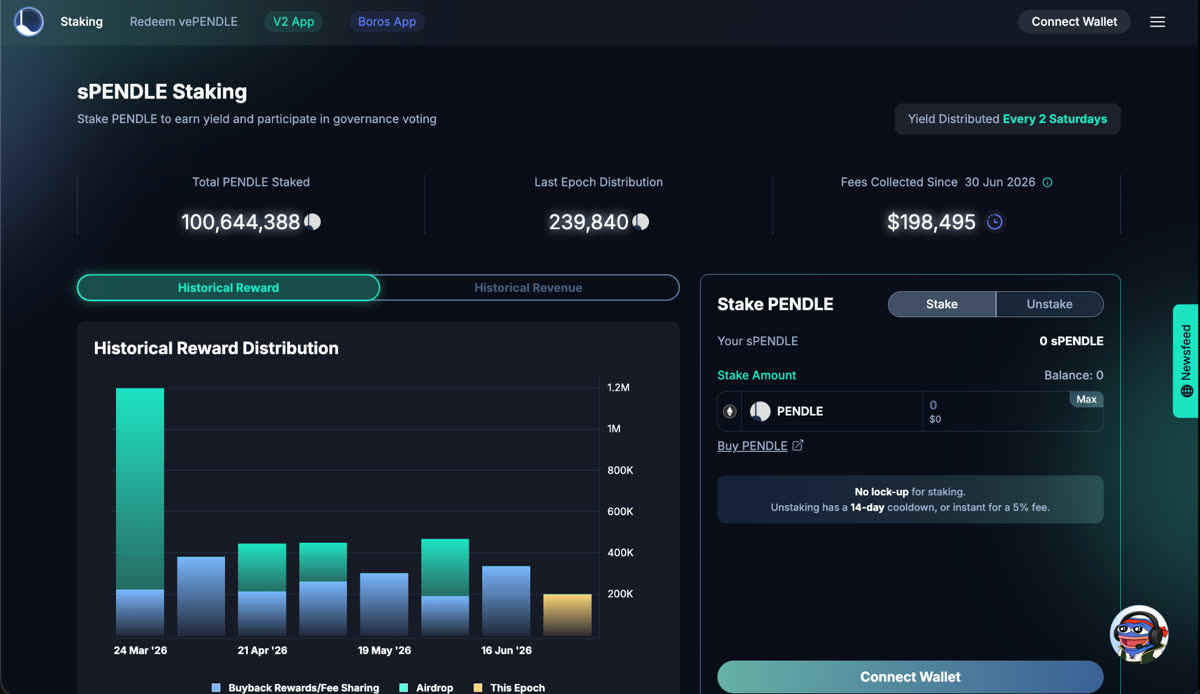
Task: Click the 21 Apr '26 chart bar
Action: pyautogui.click(x=262, y=590)
